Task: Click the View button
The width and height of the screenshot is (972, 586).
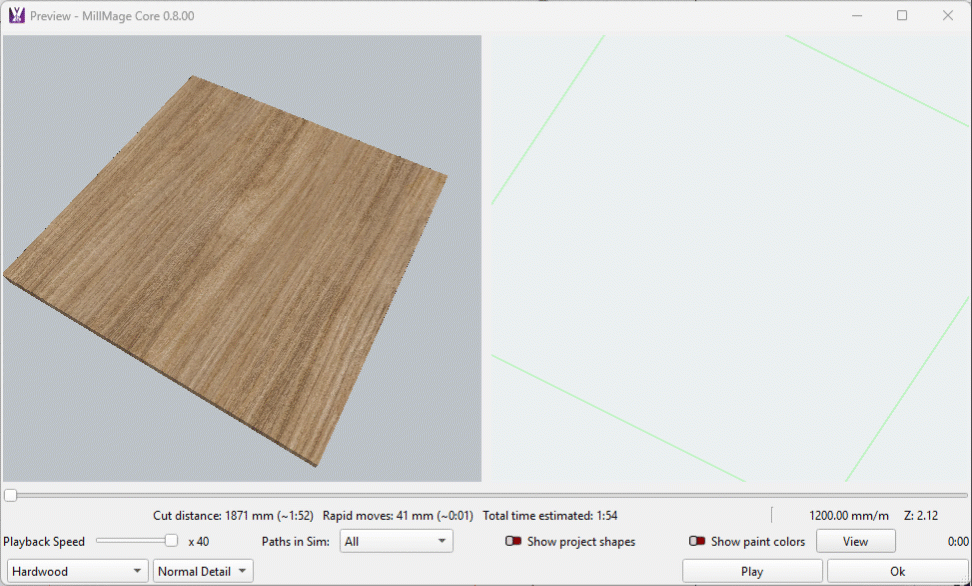Action: pyautogui.click(x=855, y=542)
